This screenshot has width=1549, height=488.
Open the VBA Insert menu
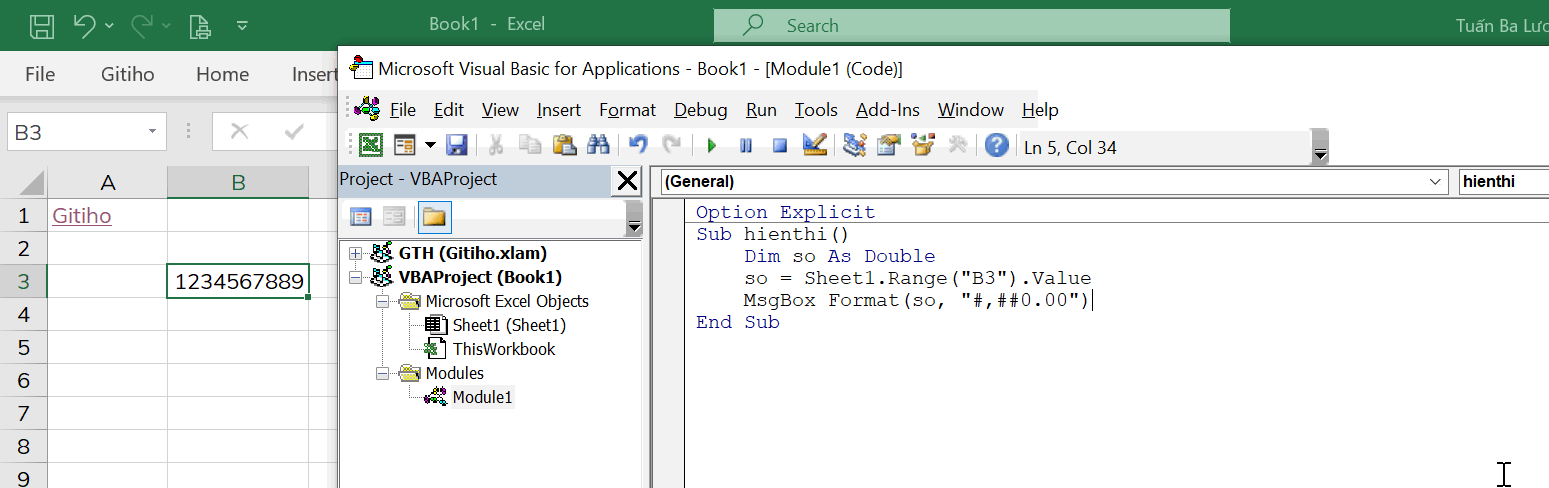point(559,110)
